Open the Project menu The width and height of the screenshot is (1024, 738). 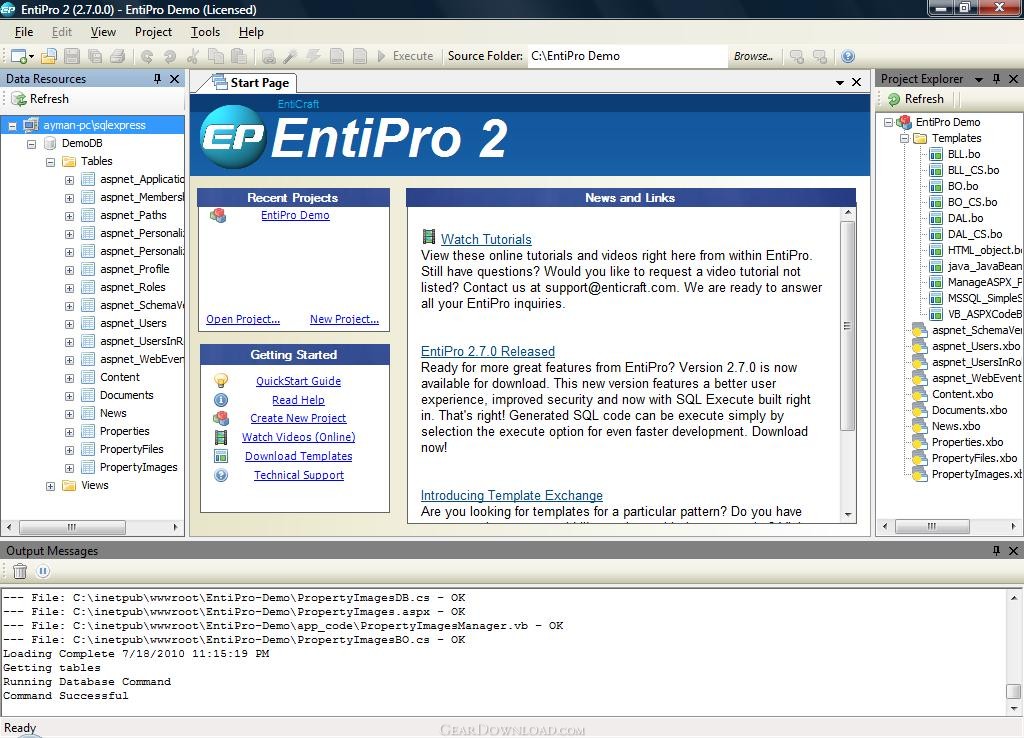click(x=153, y=32)
